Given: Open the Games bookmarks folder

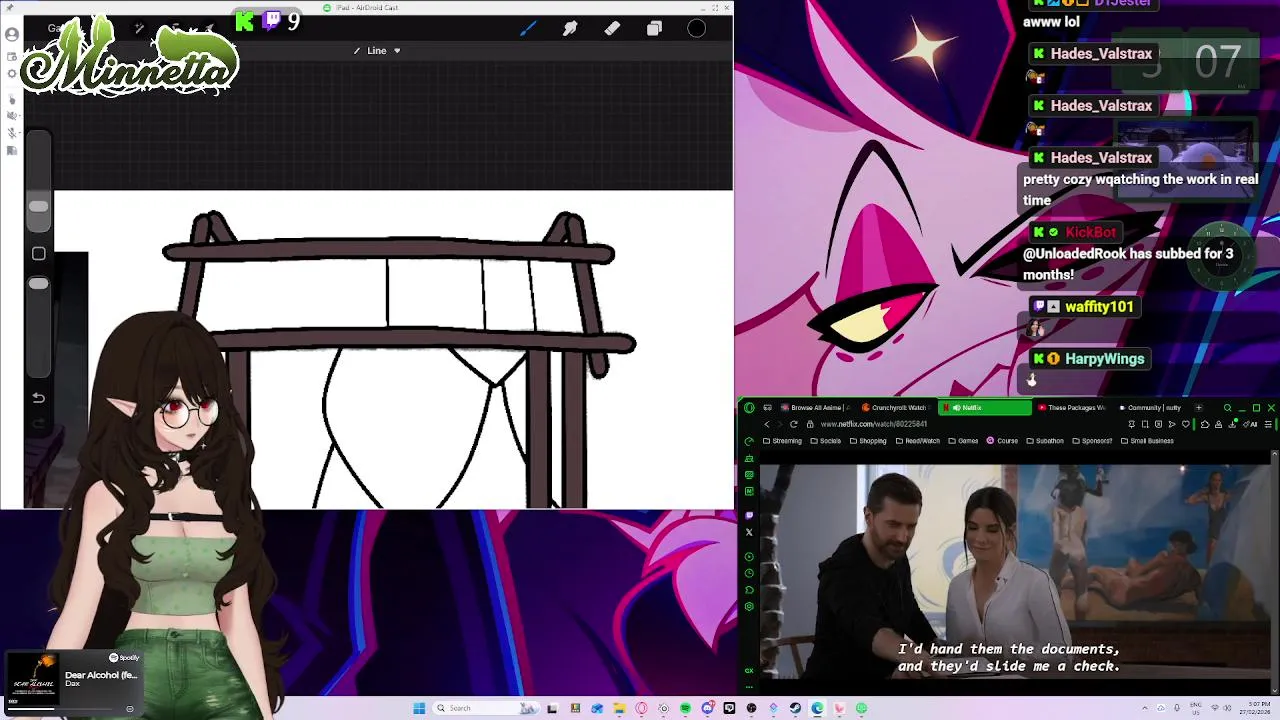Looking at the screenshot, I should (x=963, y=441).
